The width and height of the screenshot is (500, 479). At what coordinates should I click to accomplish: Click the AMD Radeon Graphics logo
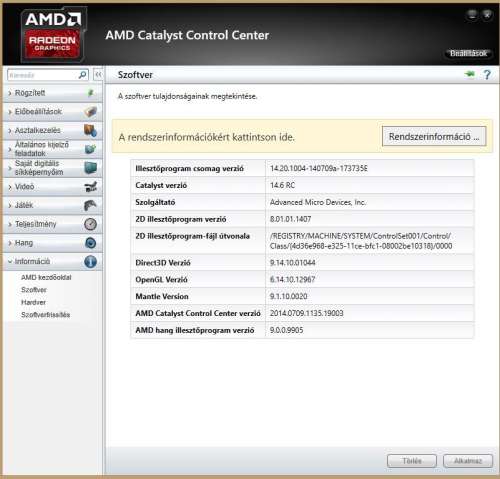(x=53, y=35)
